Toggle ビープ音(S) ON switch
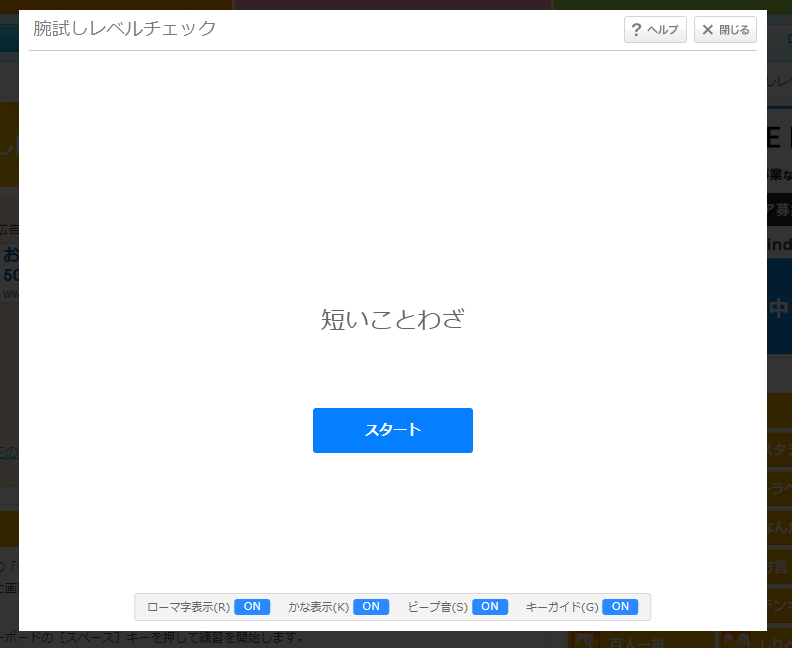The width and height of the screenshot is (792, 648). pos(490,607)
